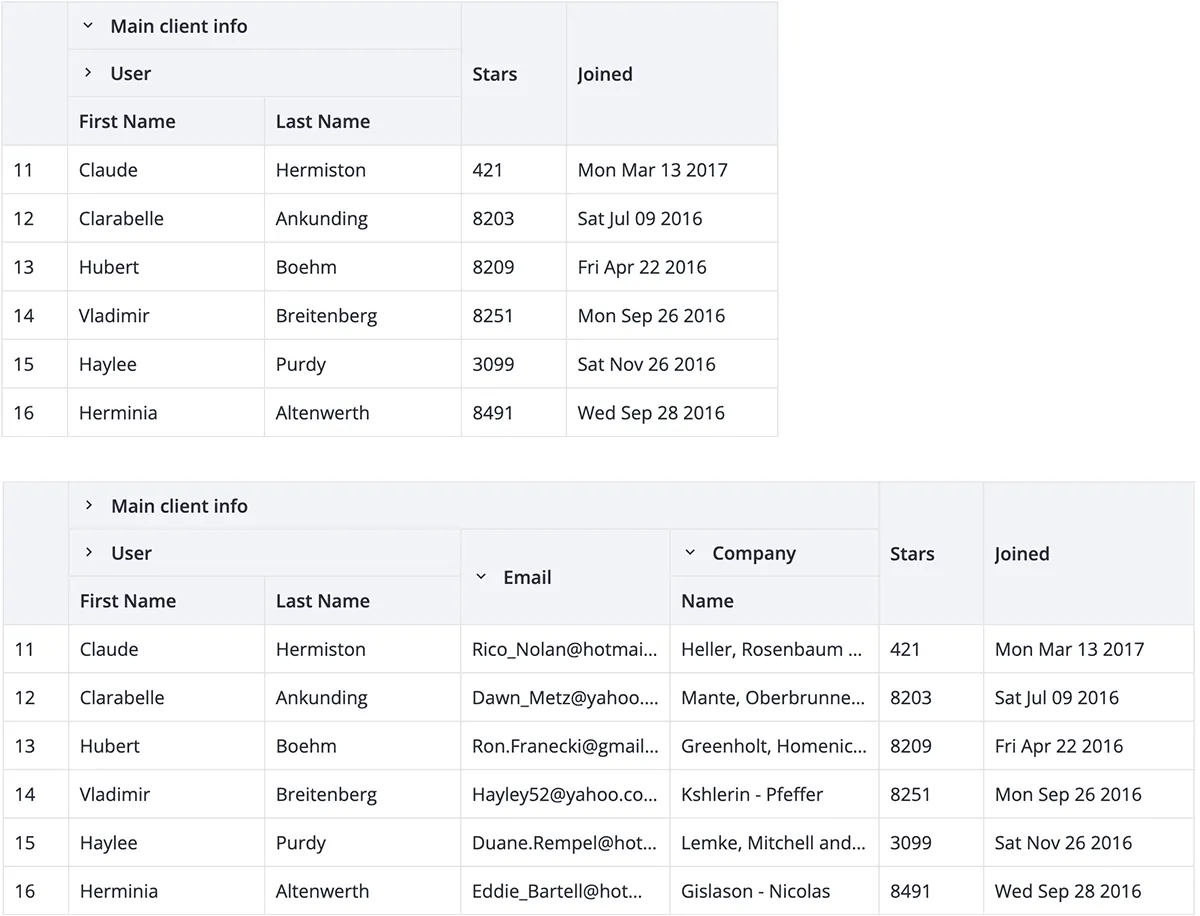The height and width of the screenshot is (916, 1200).
Task: Click the Name header under Company
Action: [x=707, y=601]
